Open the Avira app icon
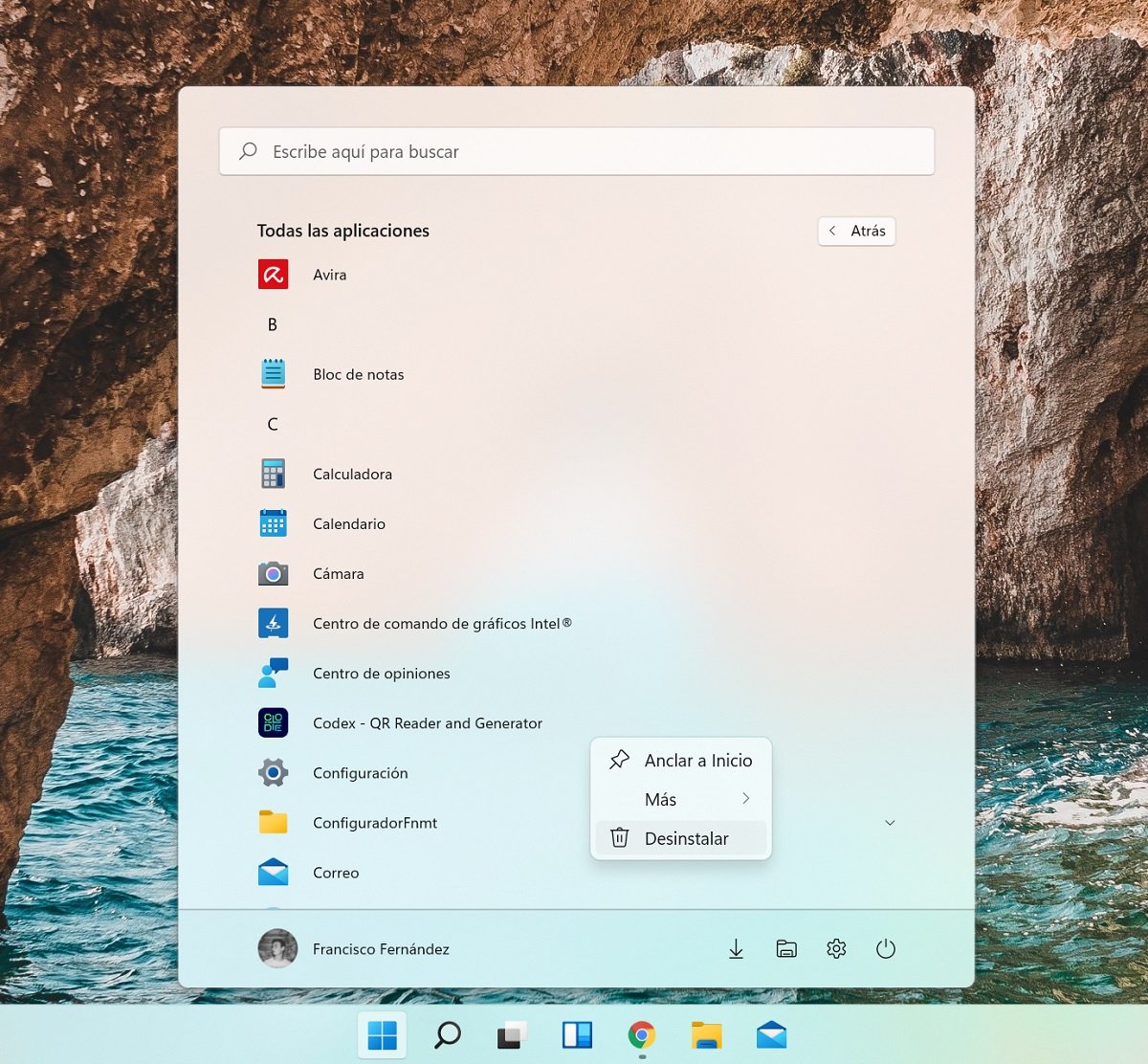Image resolution: width=1148 pixels, height=1064 pixels. (x=274, y=275)
